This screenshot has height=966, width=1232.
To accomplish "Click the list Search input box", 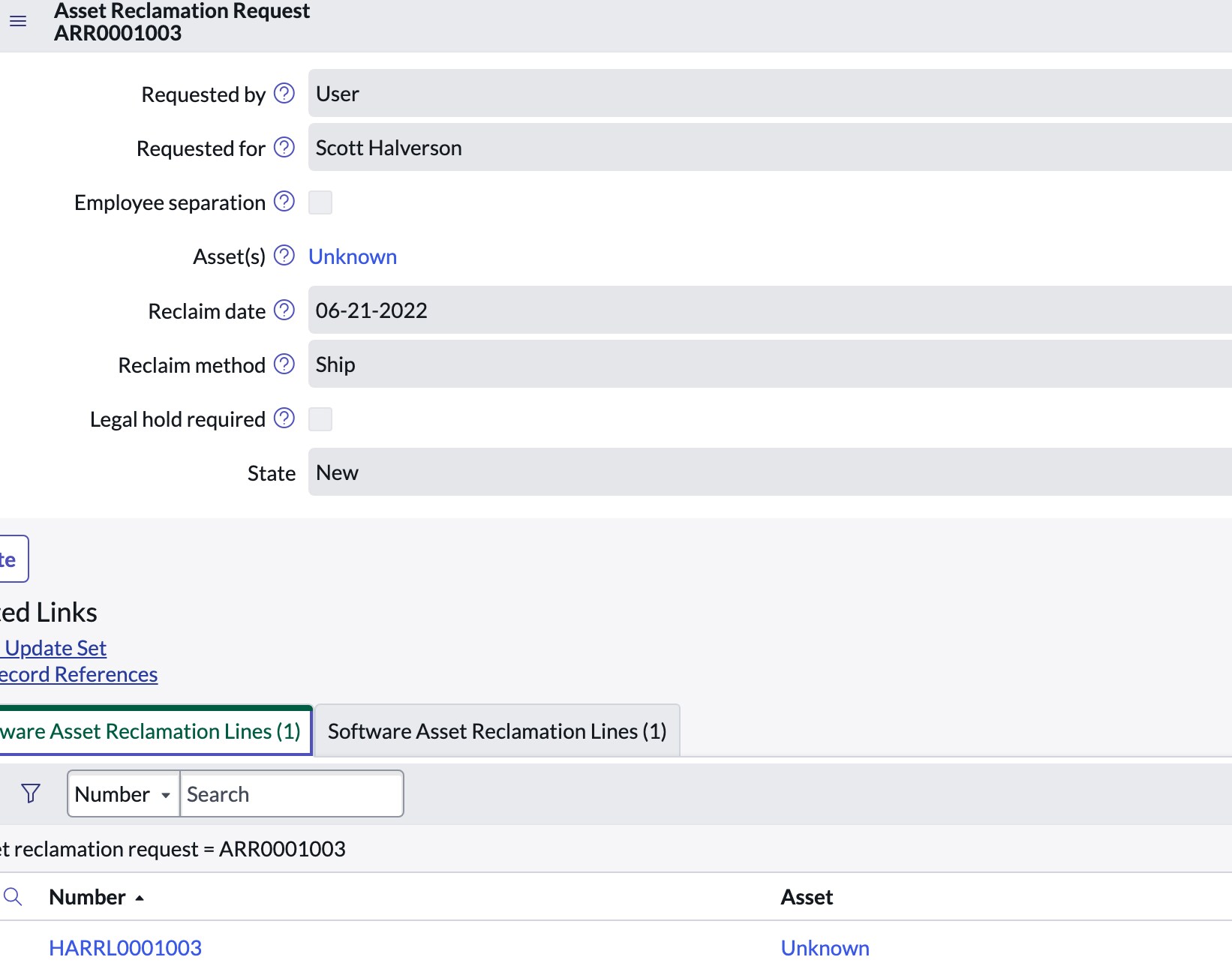I will [x=291, y=794].
